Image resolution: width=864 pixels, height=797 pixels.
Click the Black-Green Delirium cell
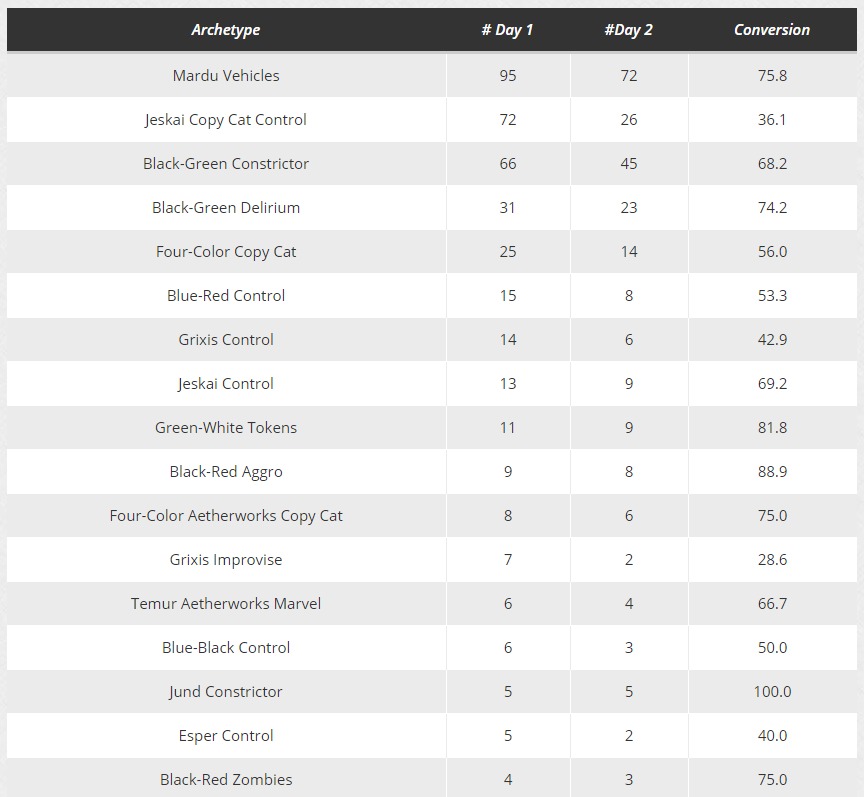pyautogui.click(x=226, y=208)
